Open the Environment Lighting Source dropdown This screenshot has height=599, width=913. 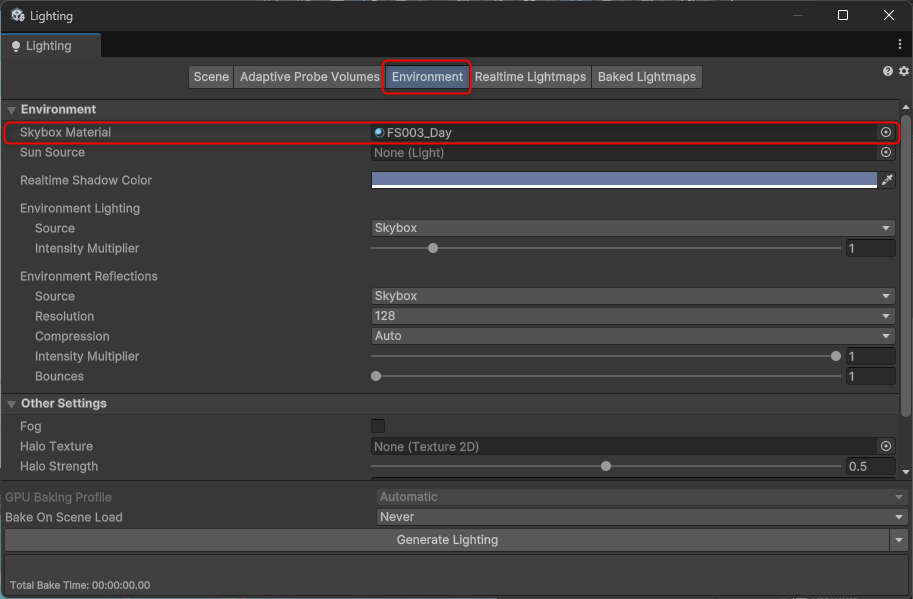[x=632, y=228]
